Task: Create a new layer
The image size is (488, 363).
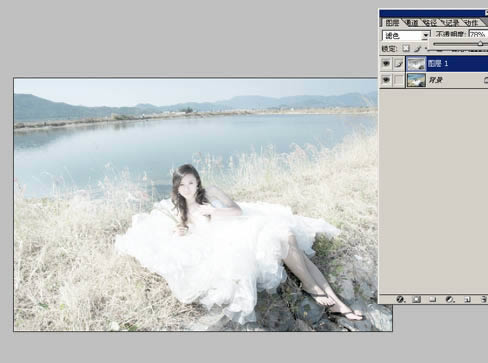Action: coord(467,299)
